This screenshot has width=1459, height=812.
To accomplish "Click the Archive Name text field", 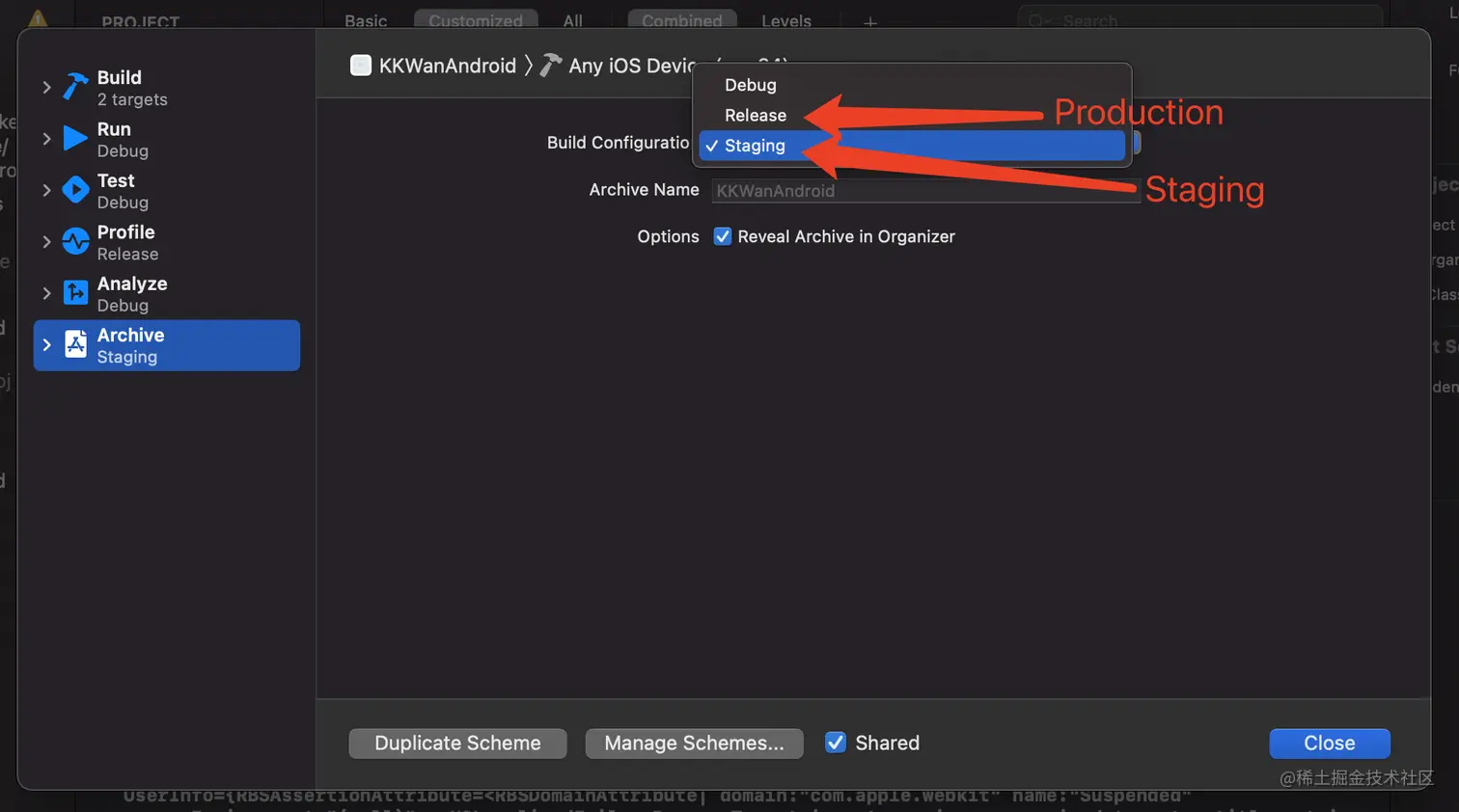I will pos(925,191).
